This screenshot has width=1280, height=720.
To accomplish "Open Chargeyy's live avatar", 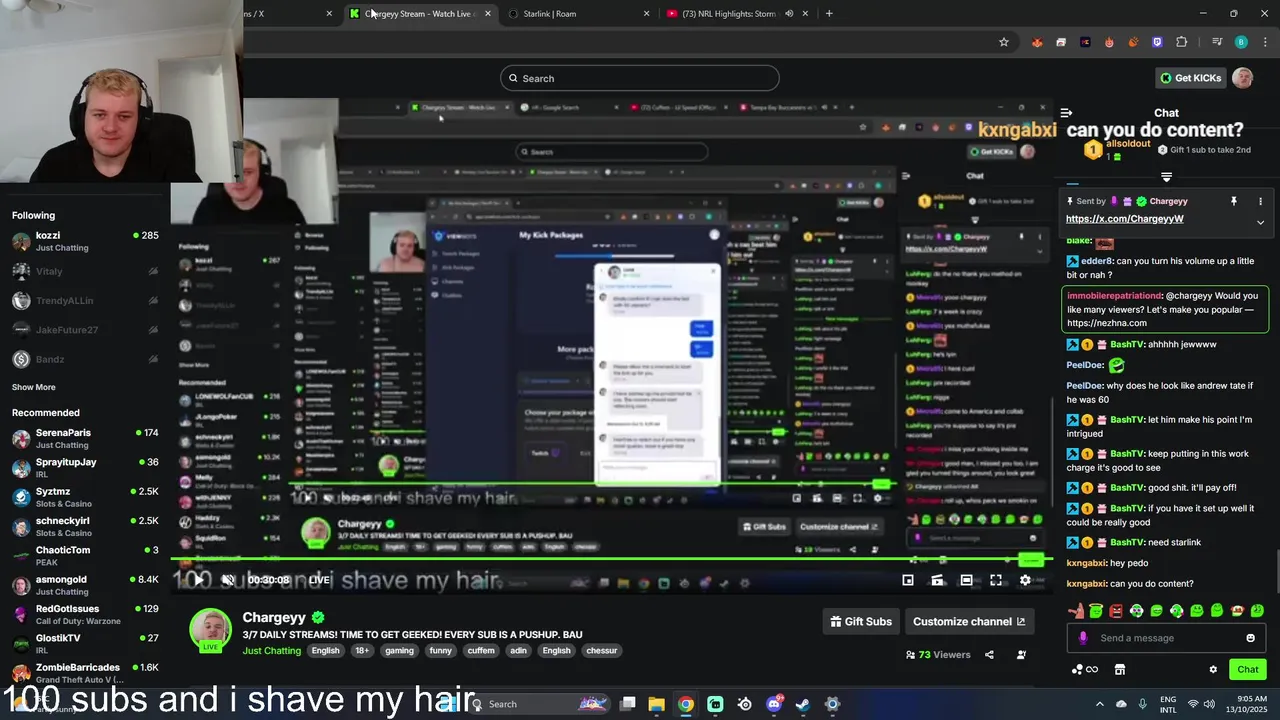I will pyautogui.click(x=210, y=630).
